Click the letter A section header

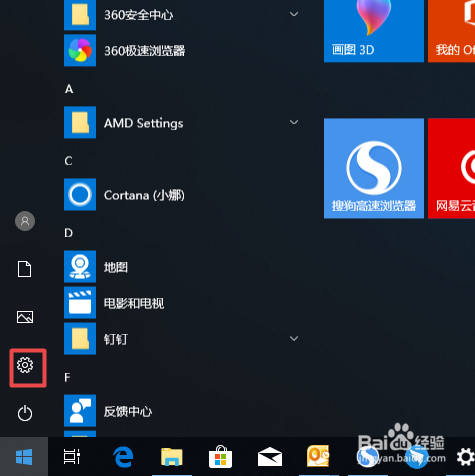69,89
